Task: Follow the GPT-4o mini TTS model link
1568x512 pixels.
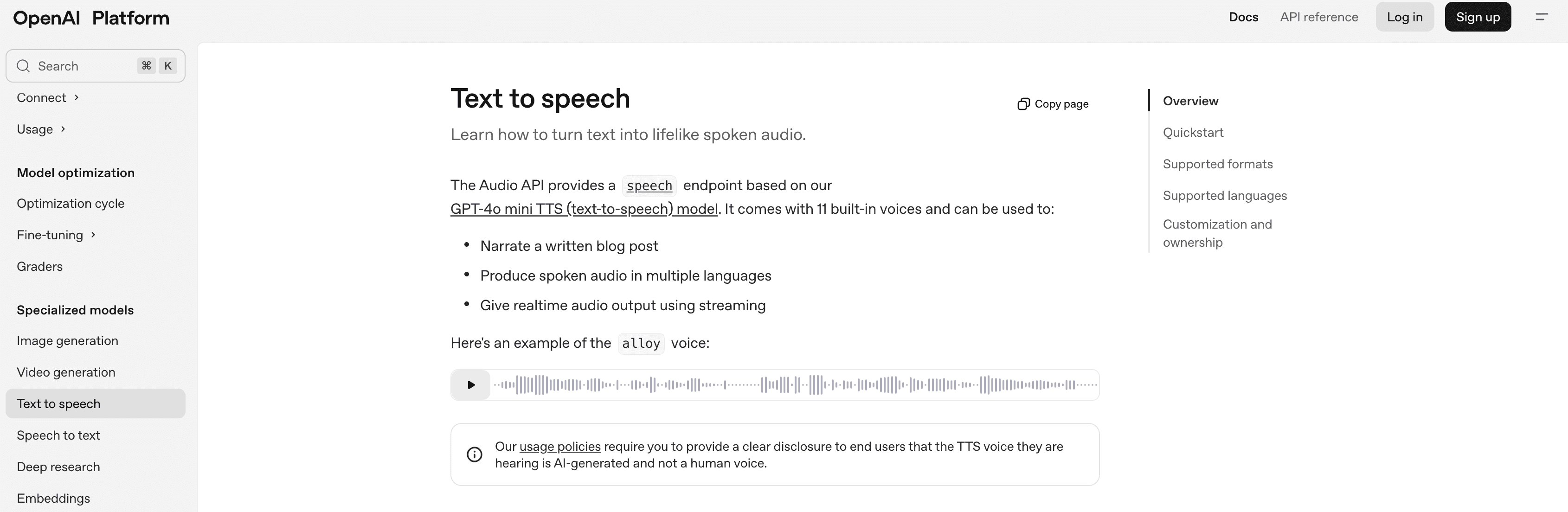Action: (584, 209)
